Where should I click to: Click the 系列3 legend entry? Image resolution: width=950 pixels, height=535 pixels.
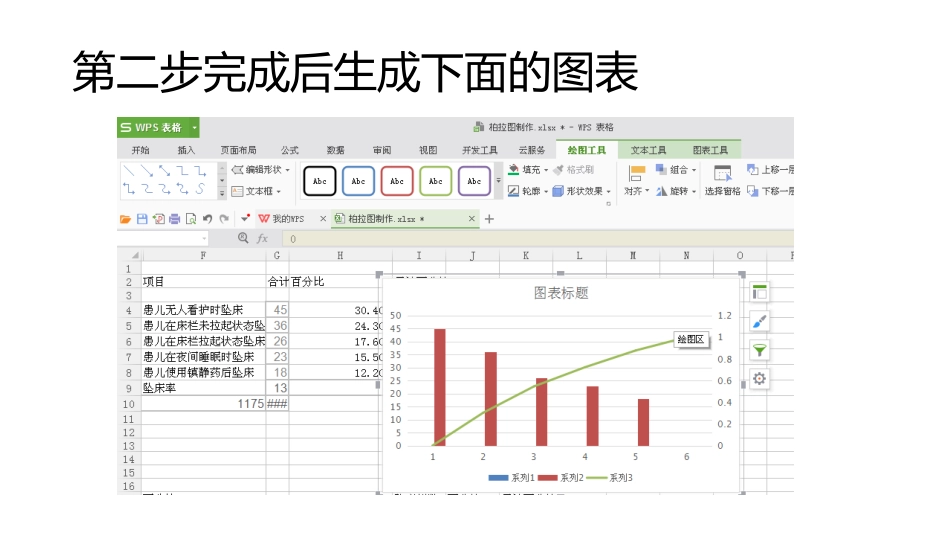(610, 478)
